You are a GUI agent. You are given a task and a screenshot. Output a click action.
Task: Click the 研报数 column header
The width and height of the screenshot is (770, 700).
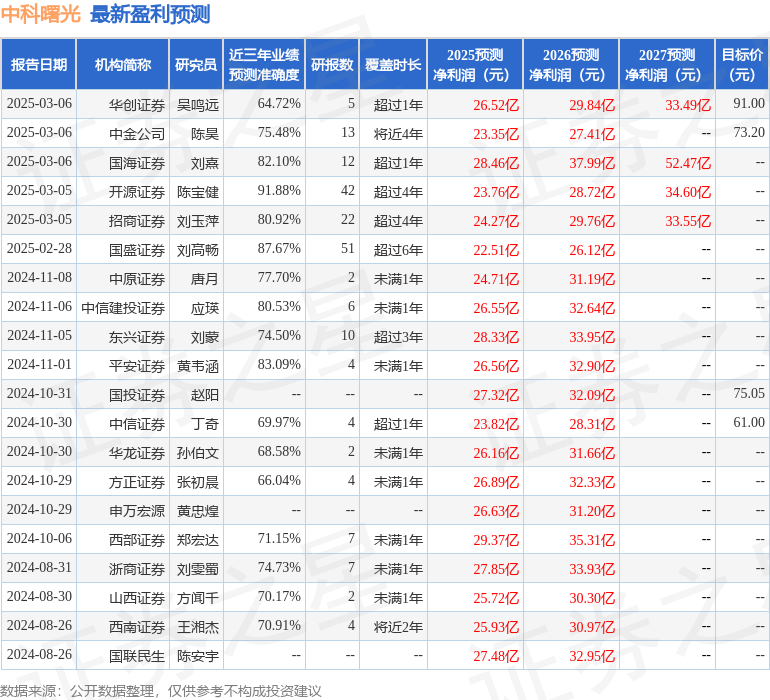click(332, 64)
